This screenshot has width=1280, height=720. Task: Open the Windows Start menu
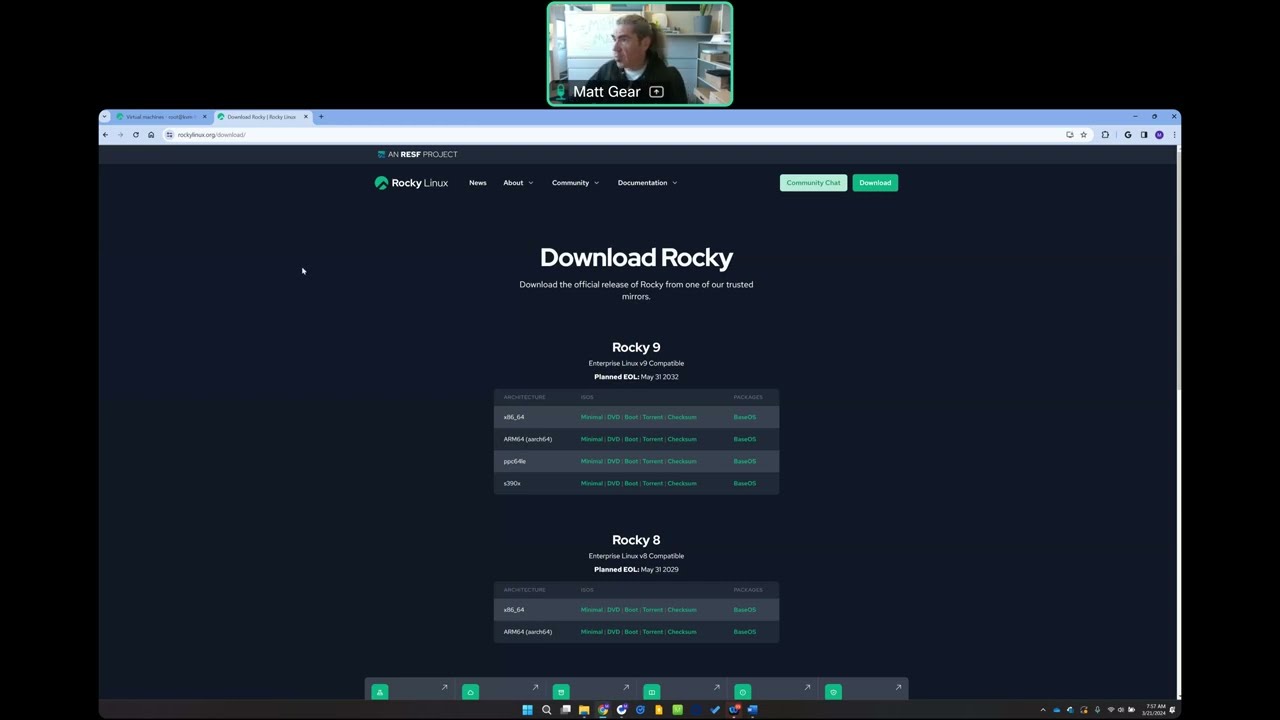click(x=527, y=710)
